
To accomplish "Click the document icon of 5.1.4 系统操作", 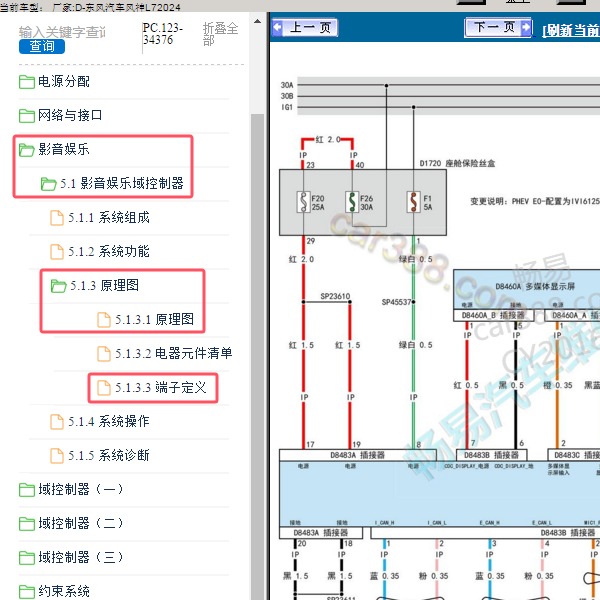I will point(57,422).
